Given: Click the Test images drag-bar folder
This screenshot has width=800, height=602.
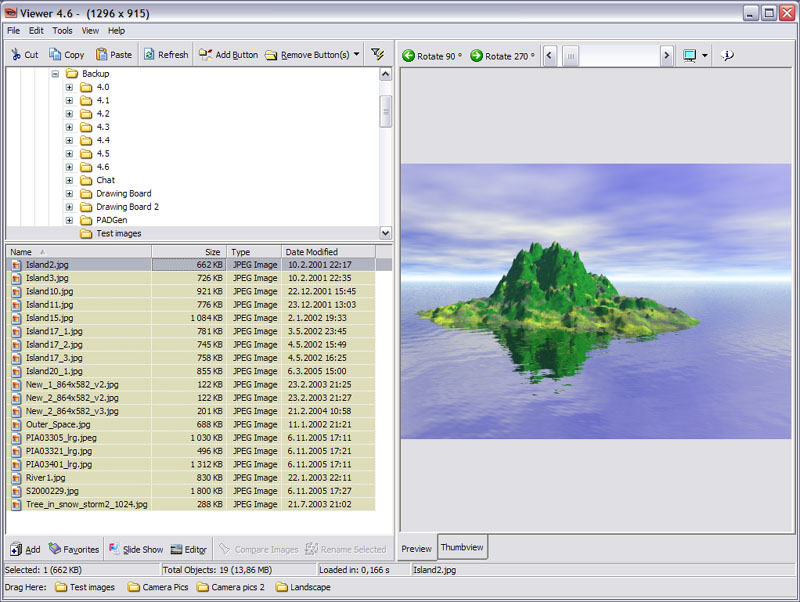Looking at the screenshot, I should (x=85, y=587).
